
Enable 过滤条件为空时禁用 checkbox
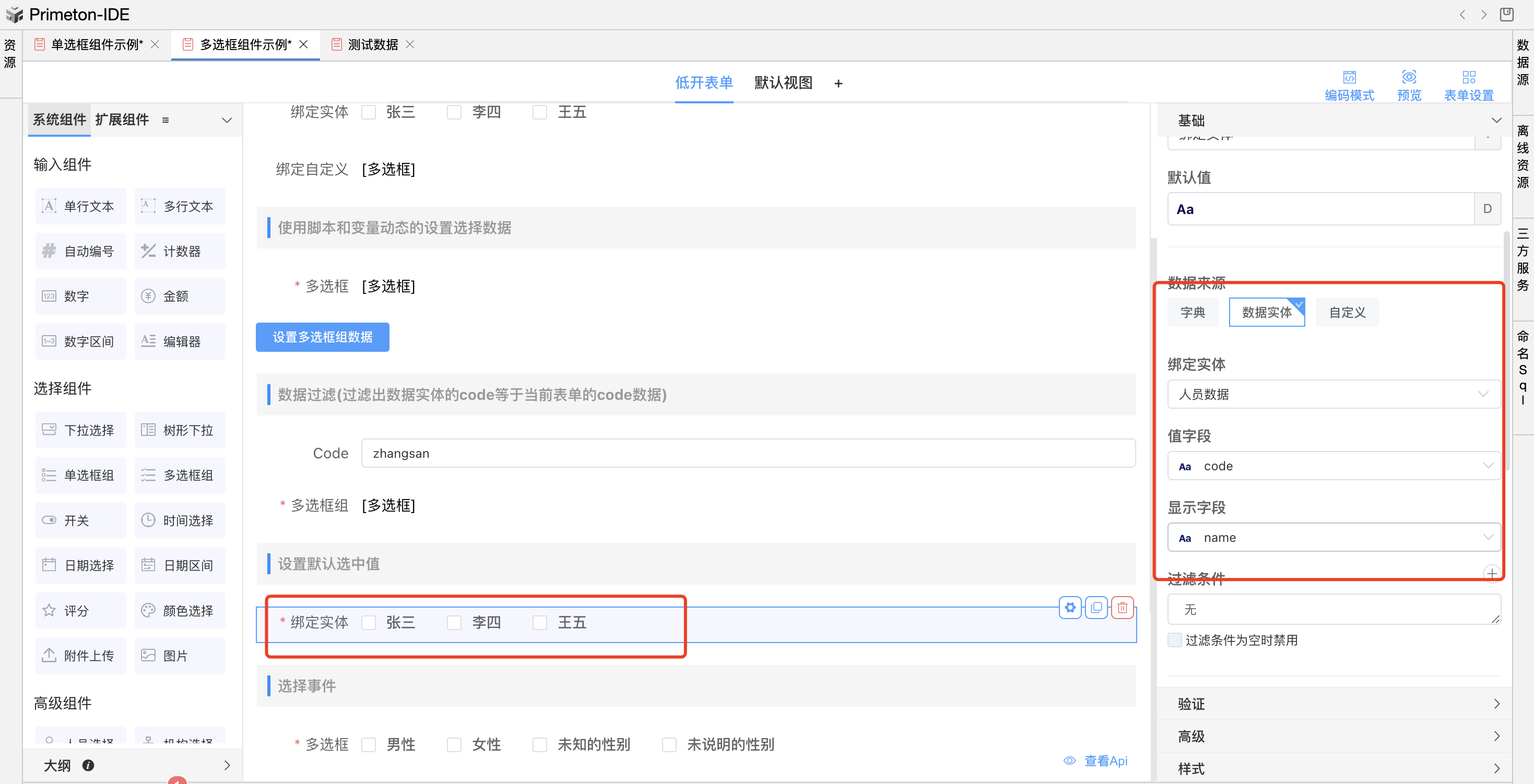click(x=1175, y=640)
